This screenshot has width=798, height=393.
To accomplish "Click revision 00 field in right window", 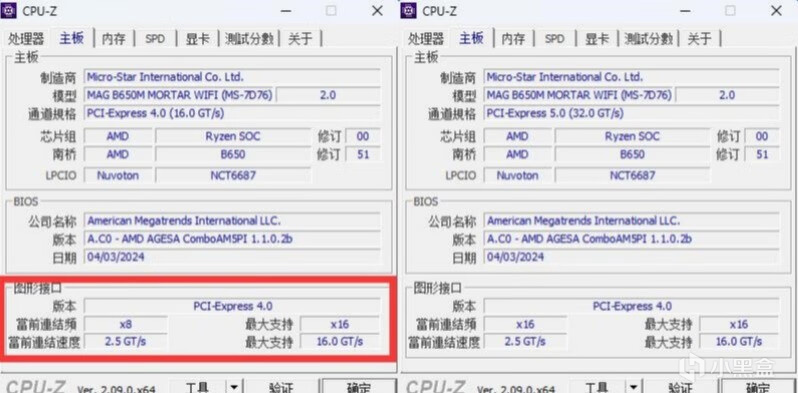I will pos(762,136).
